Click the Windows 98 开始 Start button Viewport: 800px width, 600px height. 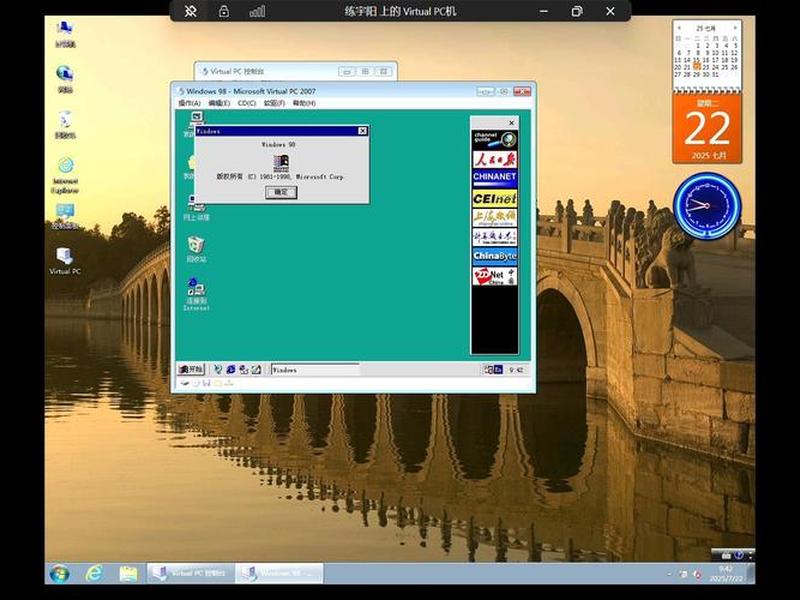point(191,369)
